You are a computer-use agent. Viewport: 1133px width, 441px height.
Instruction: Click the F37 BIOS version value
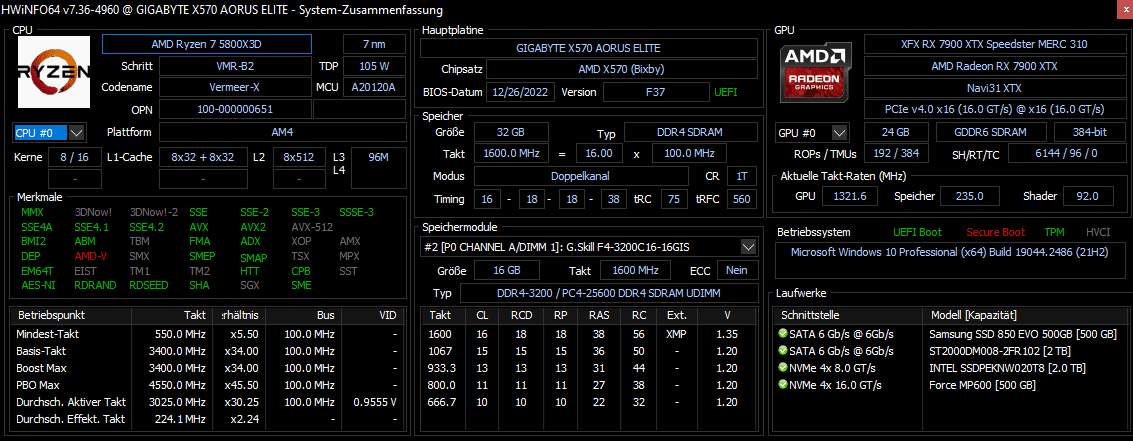pos(656,93)
